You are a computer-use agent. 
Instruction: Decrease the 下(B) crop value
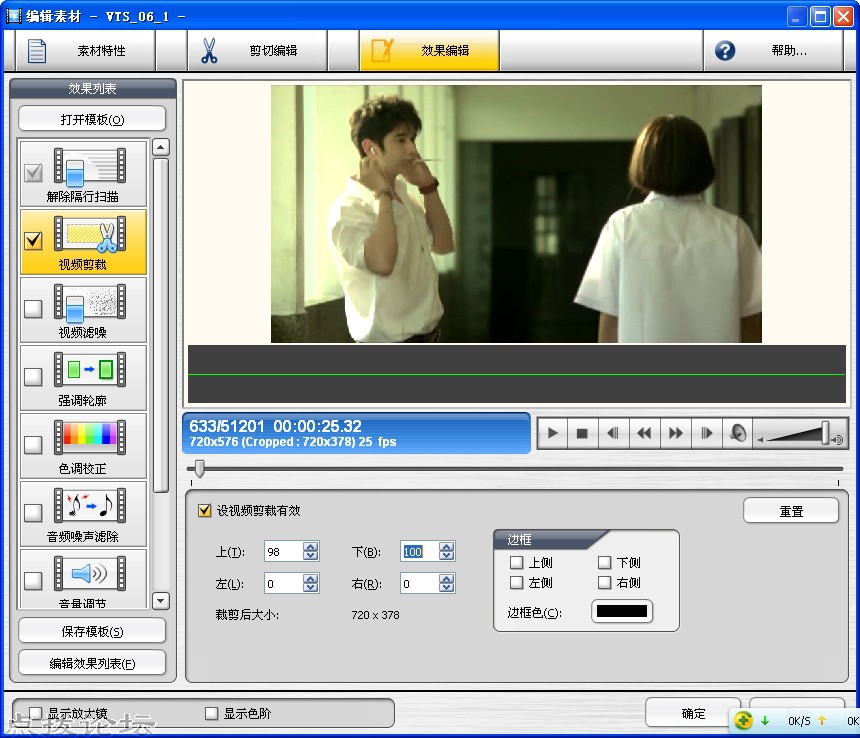(446, 556)
